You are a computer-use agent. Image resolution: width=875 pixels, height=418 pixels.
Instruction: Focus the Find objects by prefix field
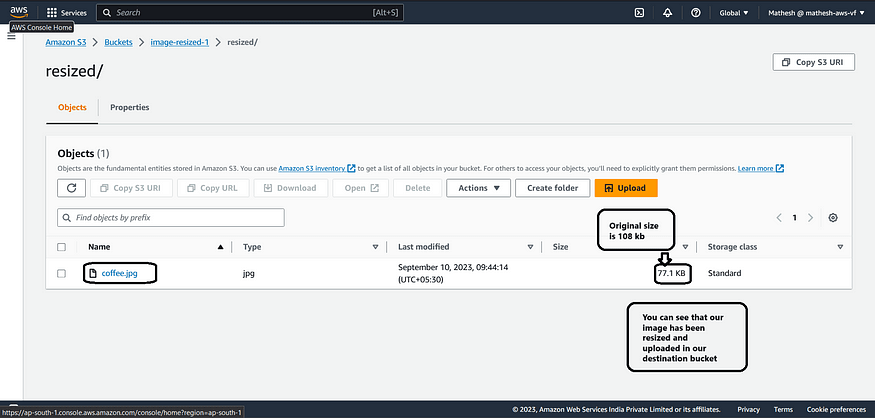pyautogui.click(x=171, y=218)
